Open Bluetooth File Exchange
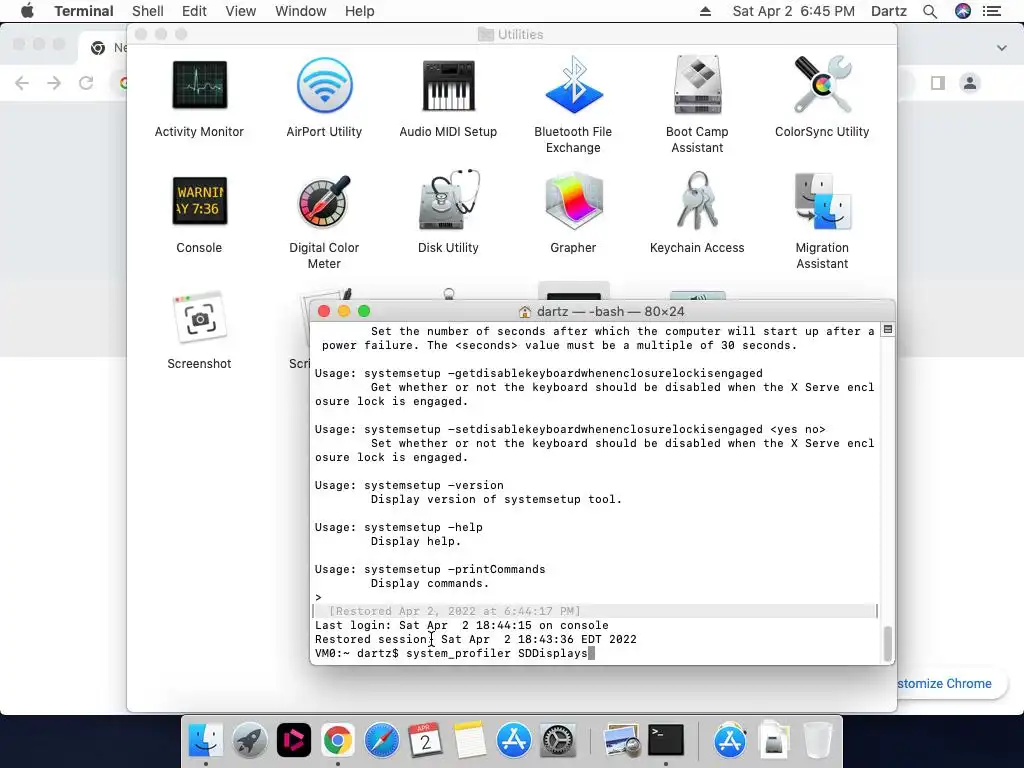1024x768 pixels. (x=573, y=85)
